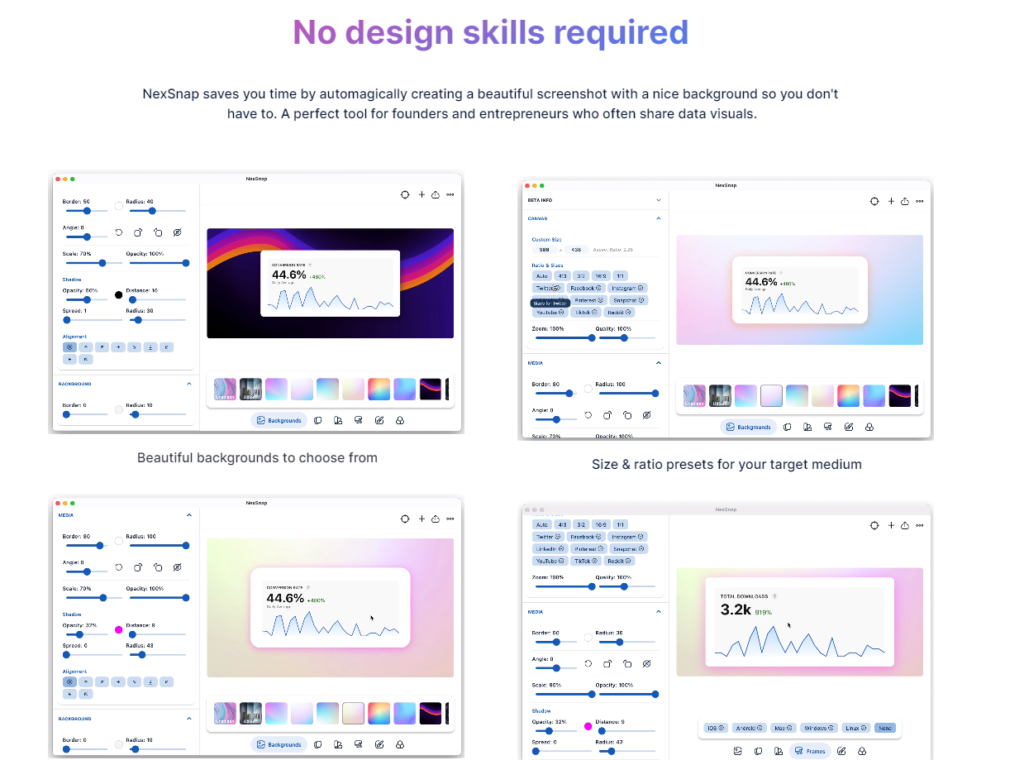Click the three-dots more icon in the bottom-left app window
Screen dimensions: 1024x760
450,519
